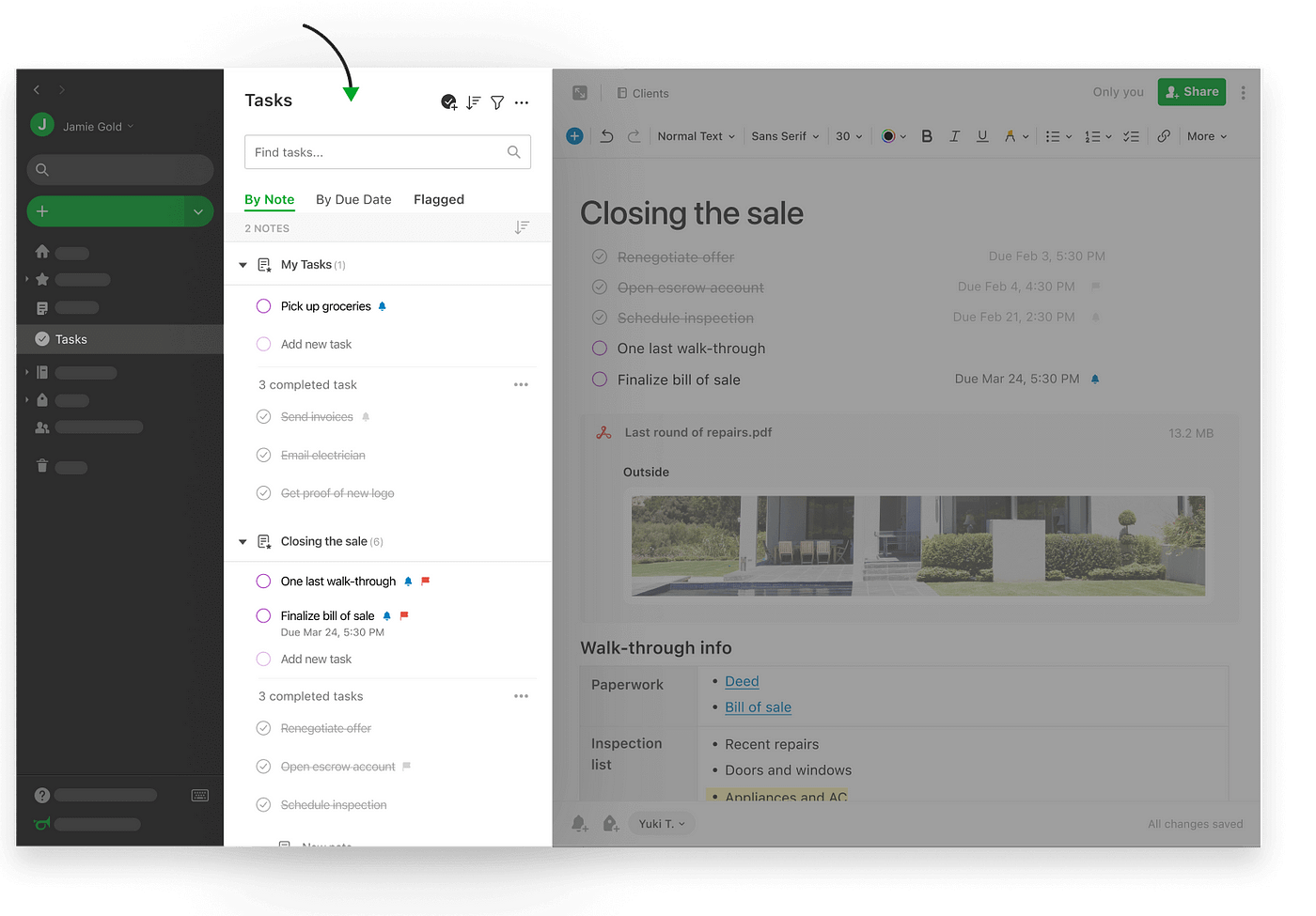Viewport: 1316px width, 916px height.
Task: Open the font color swatch picker
Action: (893, 136)
